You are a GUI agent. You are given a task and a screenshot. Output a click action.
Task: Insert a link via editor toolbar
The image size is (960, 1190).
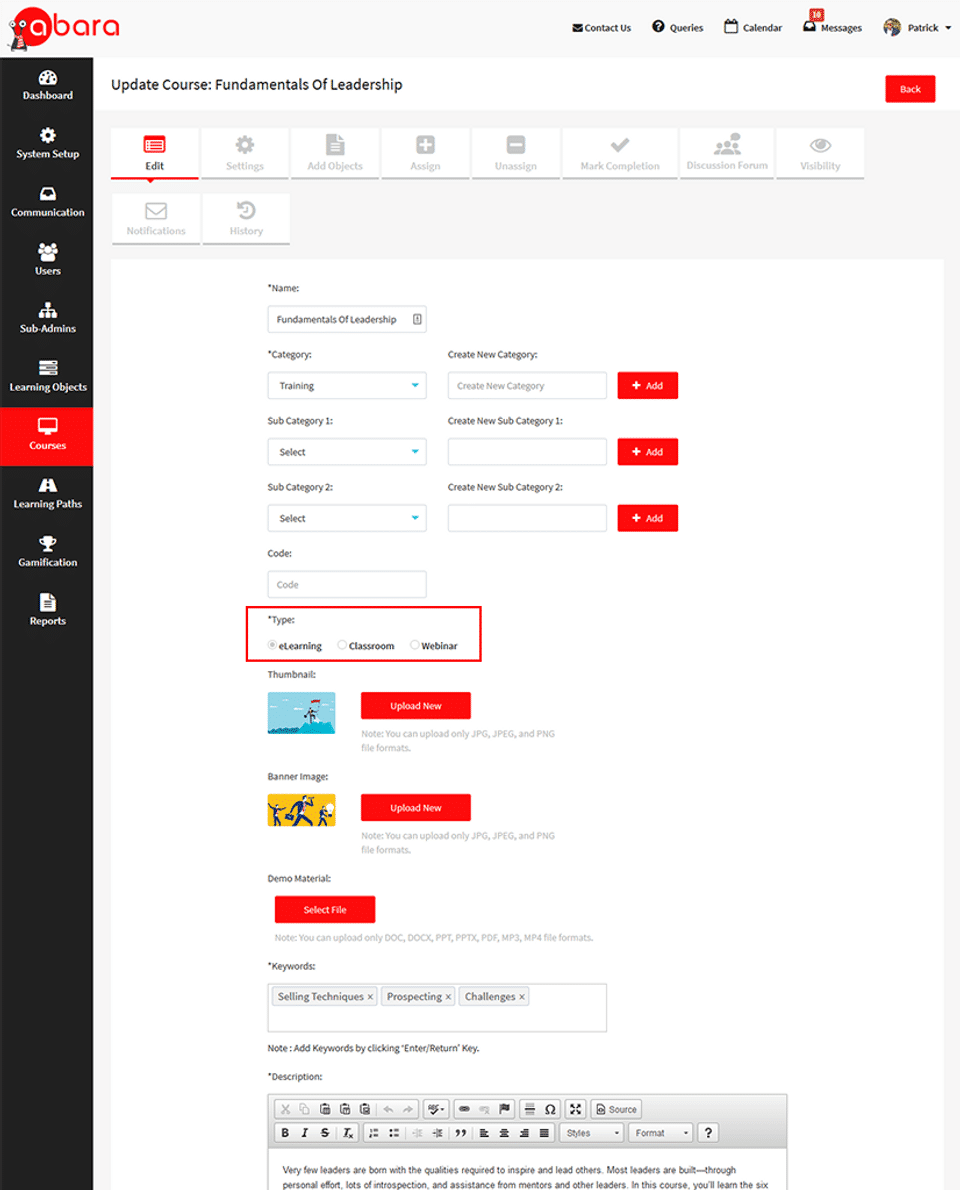click(x=464, y=1109)
